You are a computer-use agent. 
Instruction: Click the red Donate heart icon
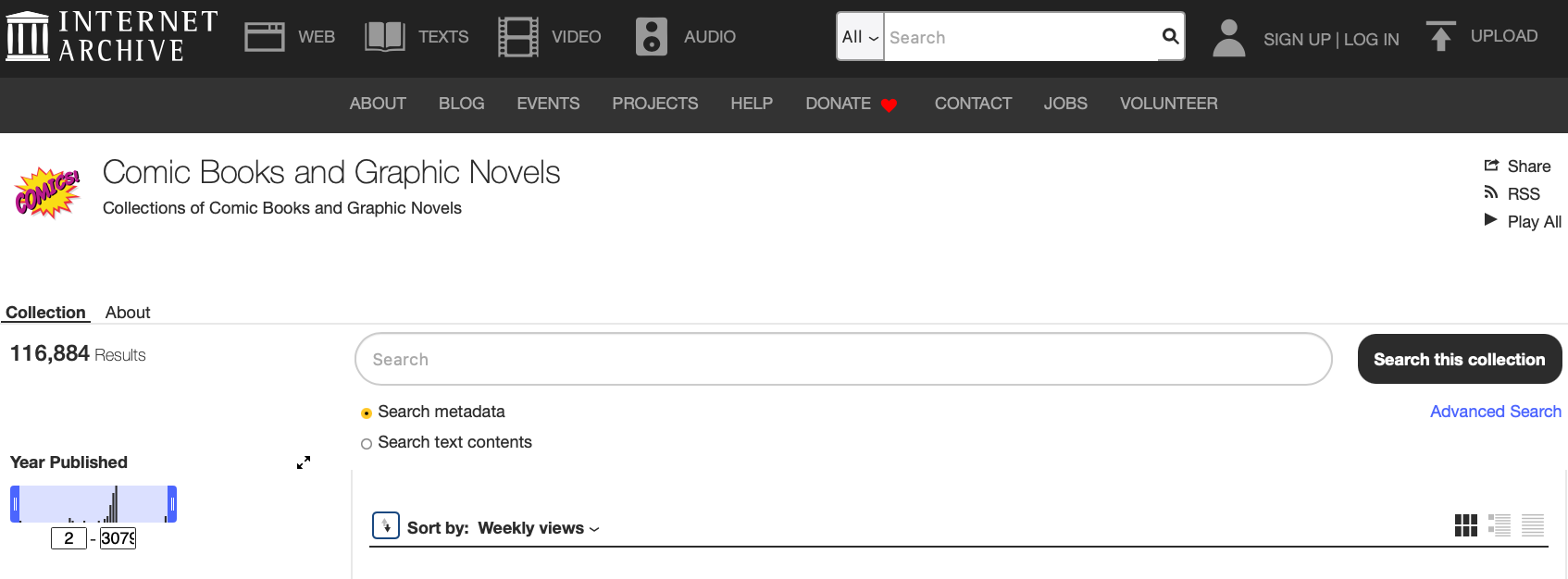[890, 105]
